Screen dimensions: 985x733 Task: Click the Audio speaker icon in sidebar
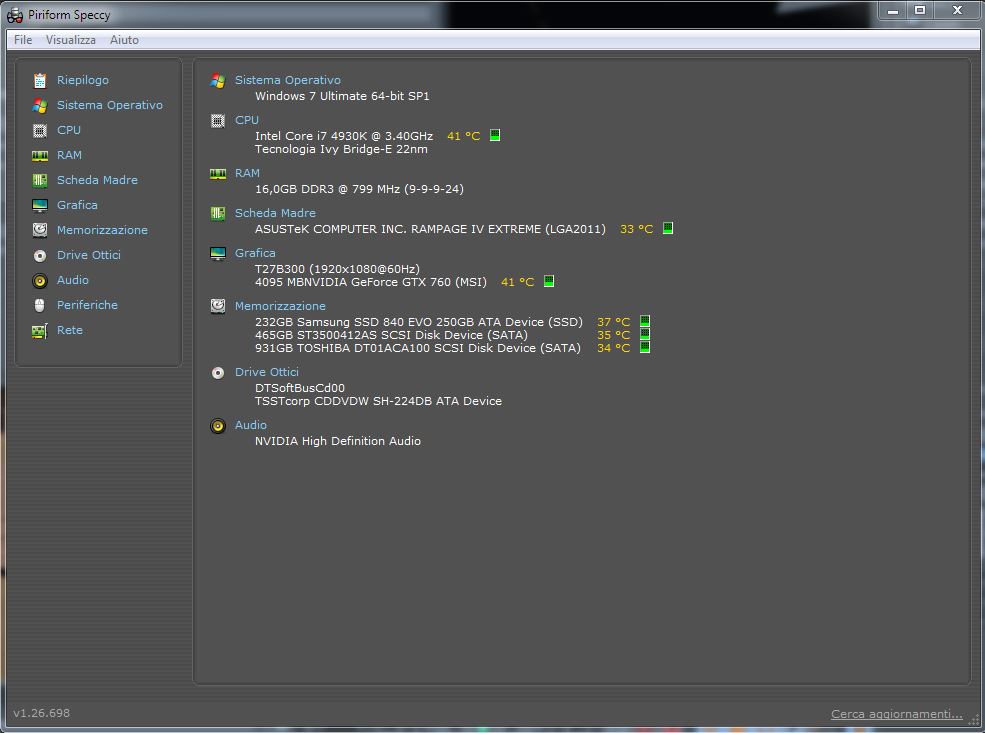tap(40, 281)
